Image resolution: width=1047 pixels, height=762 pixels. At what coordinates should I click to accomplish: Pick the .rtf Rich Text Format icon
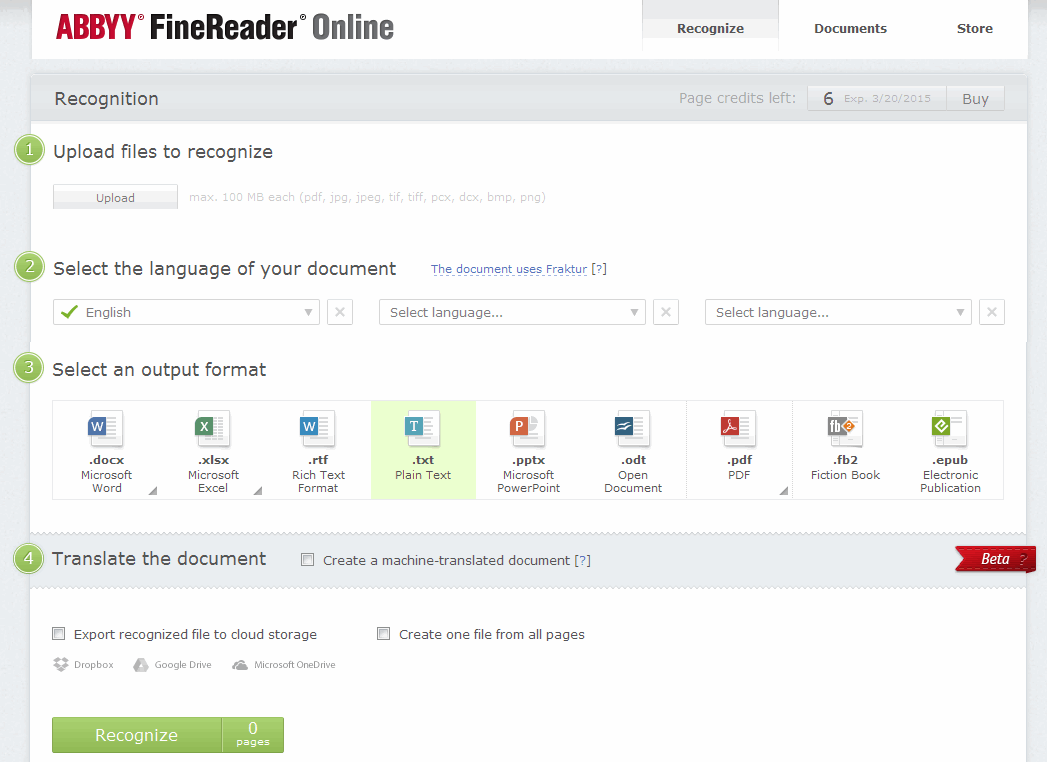(318, 428)
